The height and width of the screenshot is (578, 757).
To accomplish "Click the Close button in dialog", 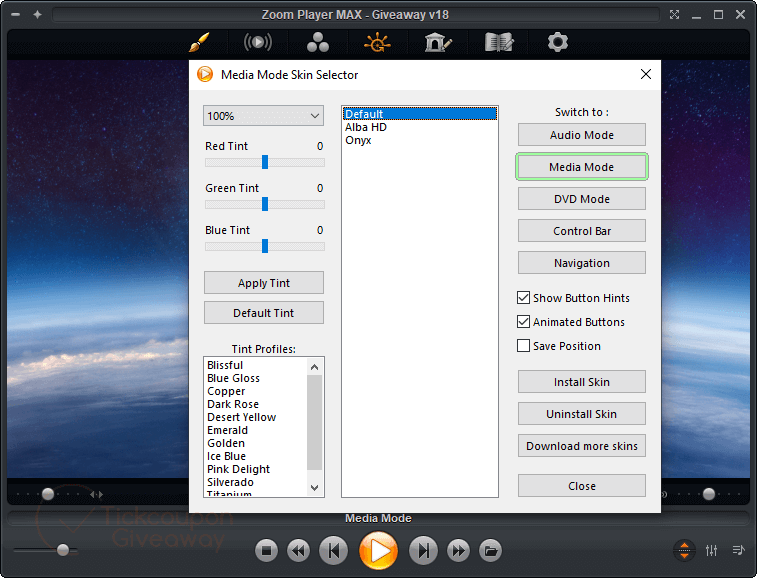I will point(582,486).
